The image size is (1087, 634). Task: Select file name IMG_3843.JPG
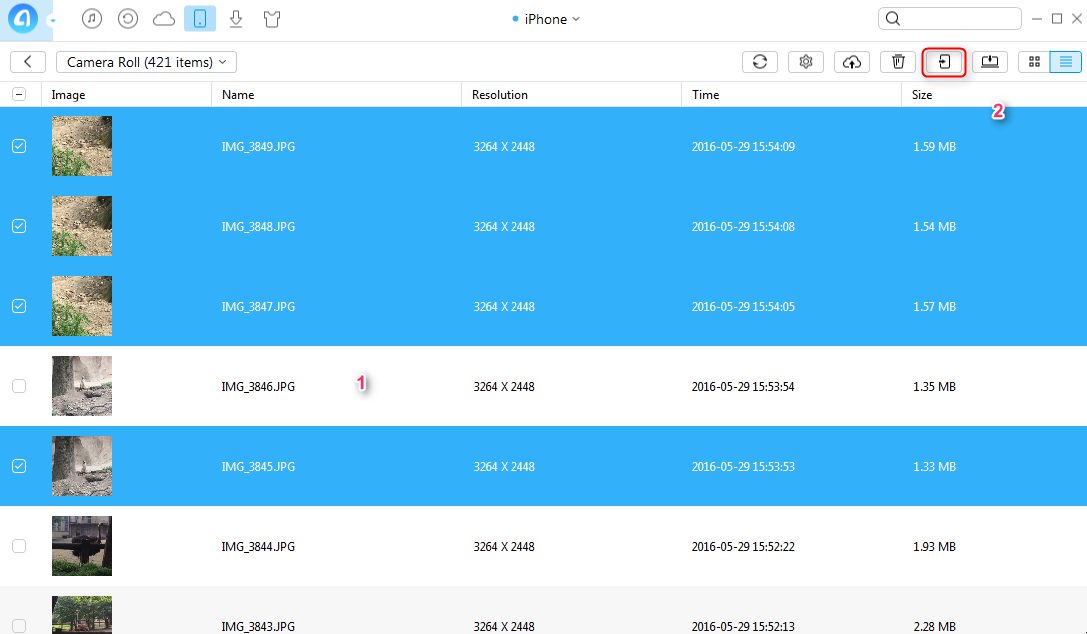pos(258,626)
